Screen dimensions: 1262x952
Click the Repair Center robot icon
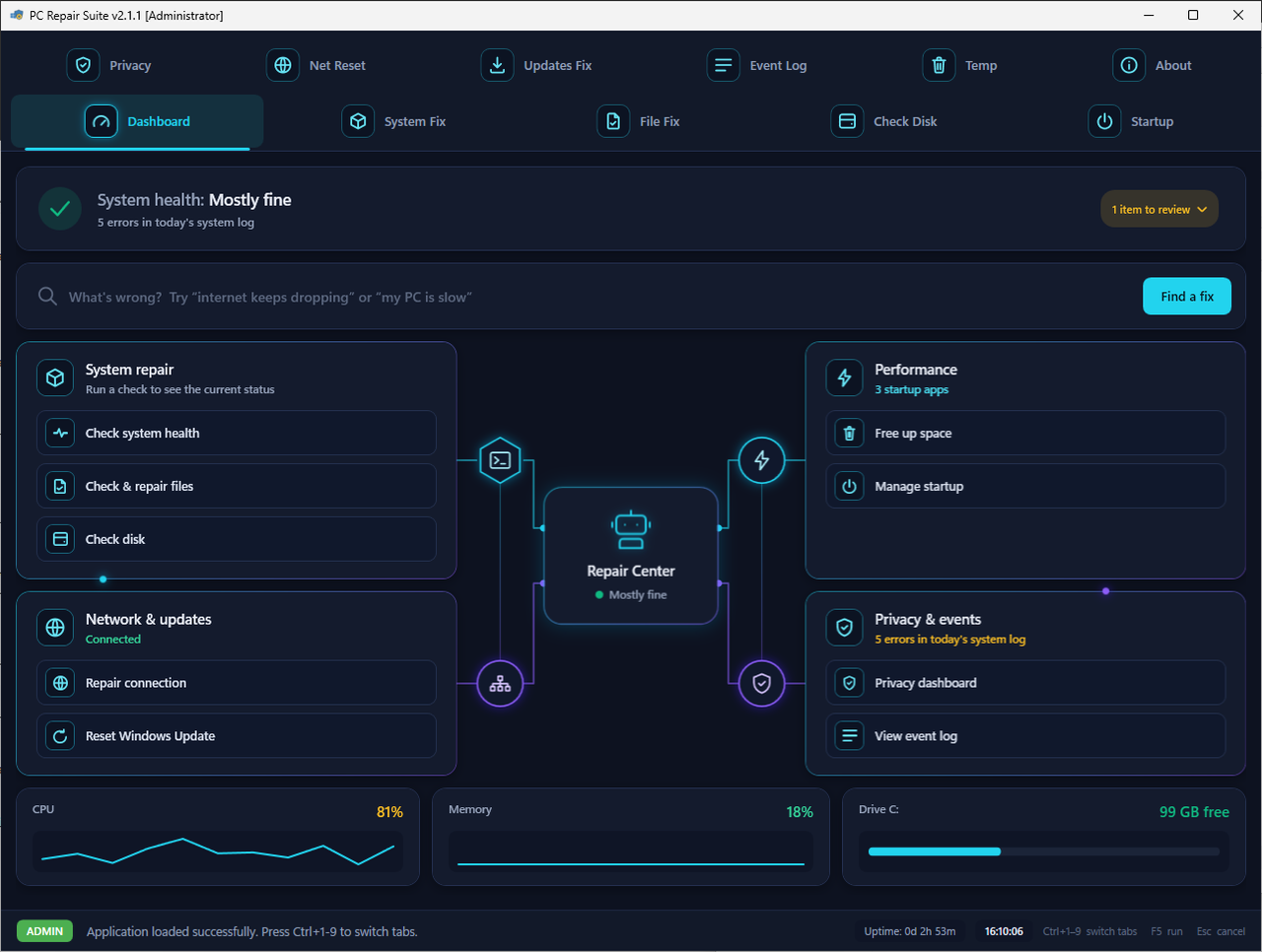point(631,530)
